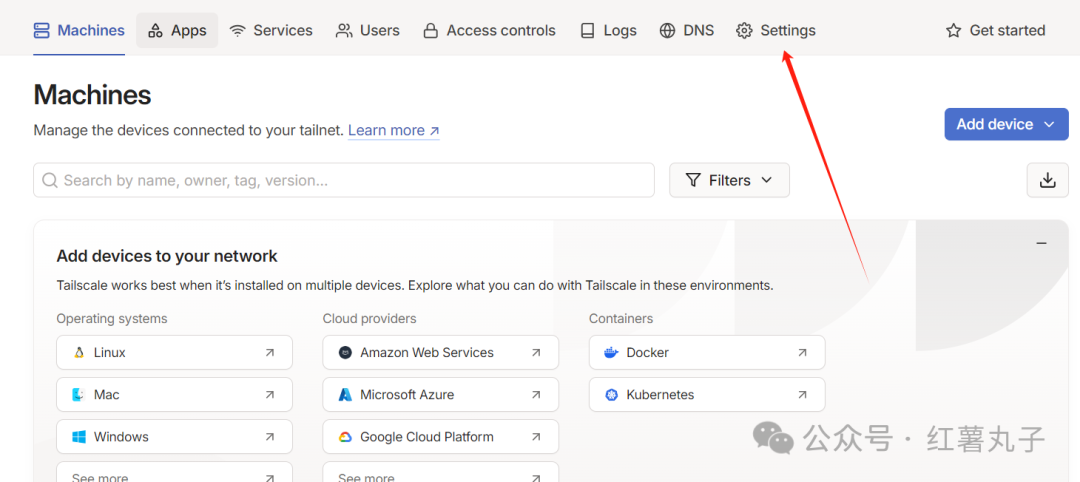The width and height of the screenshot is (1080, 482).
Task: Click the Services wifi icon
Action: (238, 31)
